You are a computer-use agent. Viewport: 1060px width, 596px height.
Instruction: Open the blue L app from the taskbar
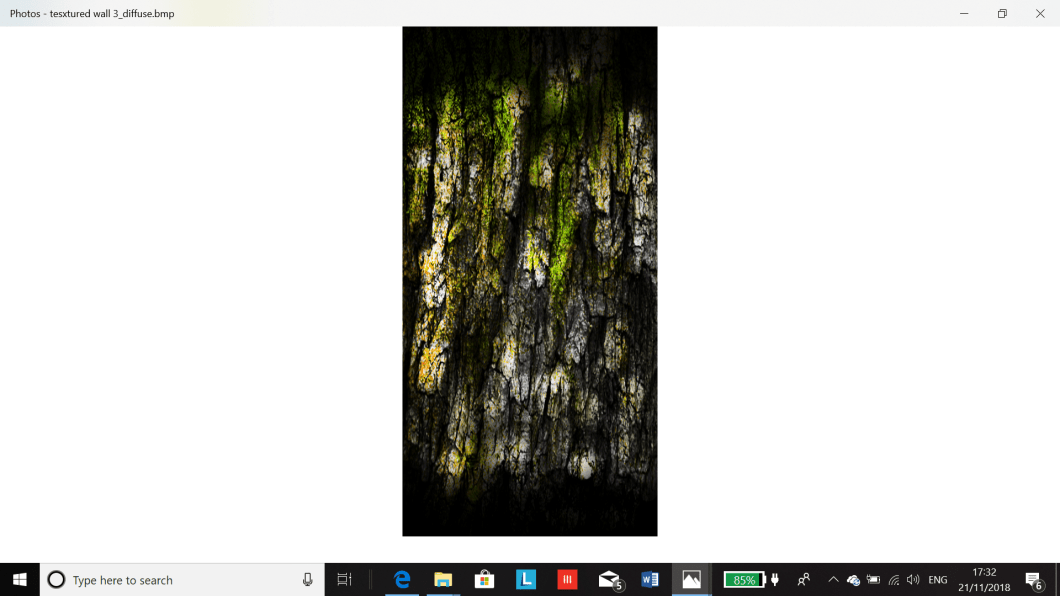525,579
